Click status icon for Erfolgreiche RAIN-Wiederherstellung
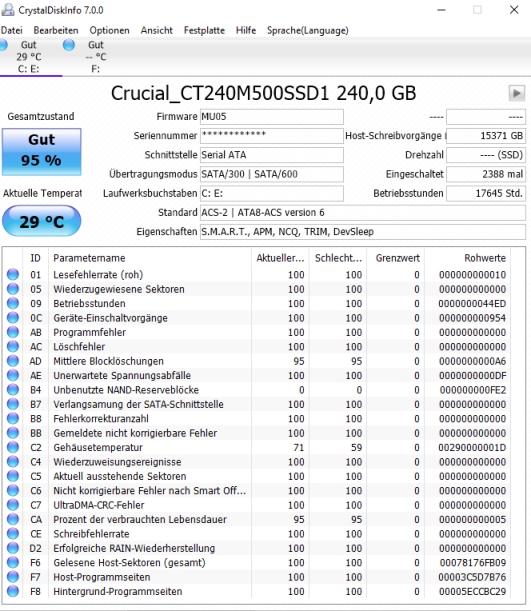The image size is (531, 611). (x=13, y=548)
